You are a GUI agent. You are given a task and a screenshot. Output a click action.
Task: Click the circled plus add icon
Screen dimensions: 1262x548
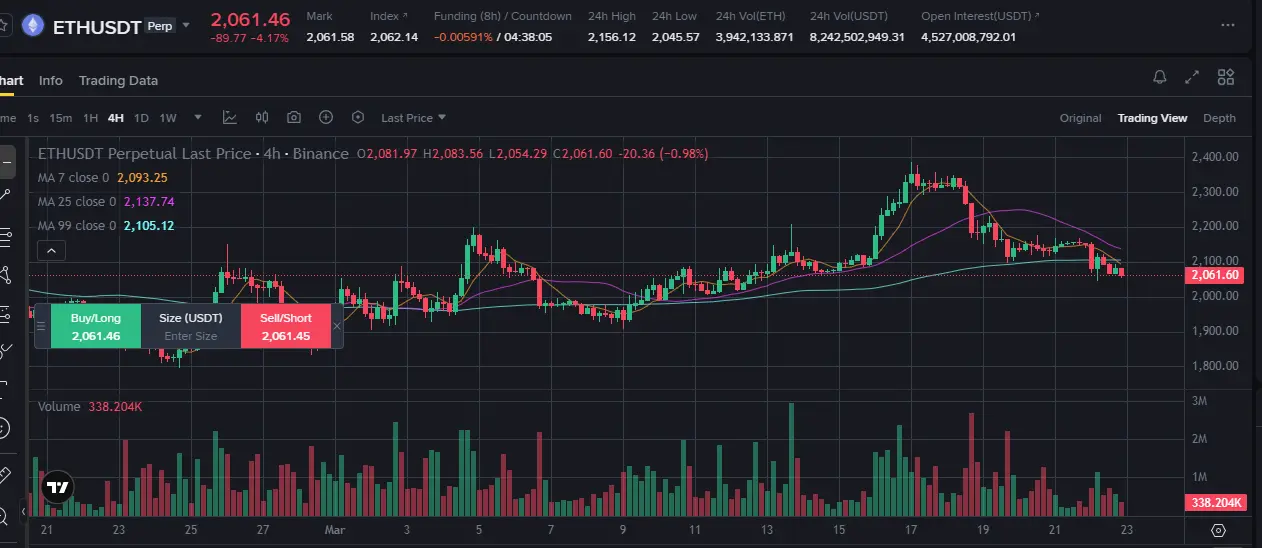pos(326,117)
